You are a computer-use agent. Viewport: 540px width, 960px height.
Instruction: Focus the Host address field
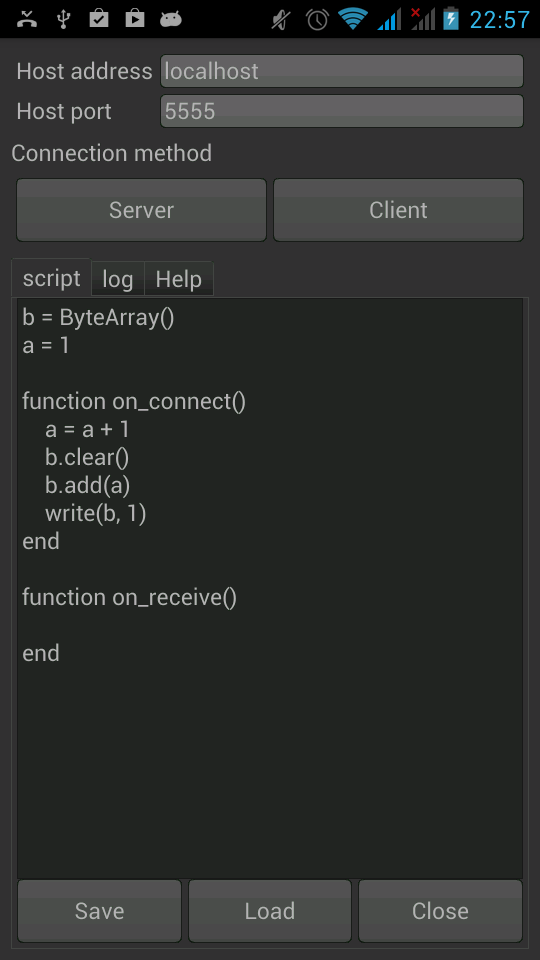click(x=342, y=71)
